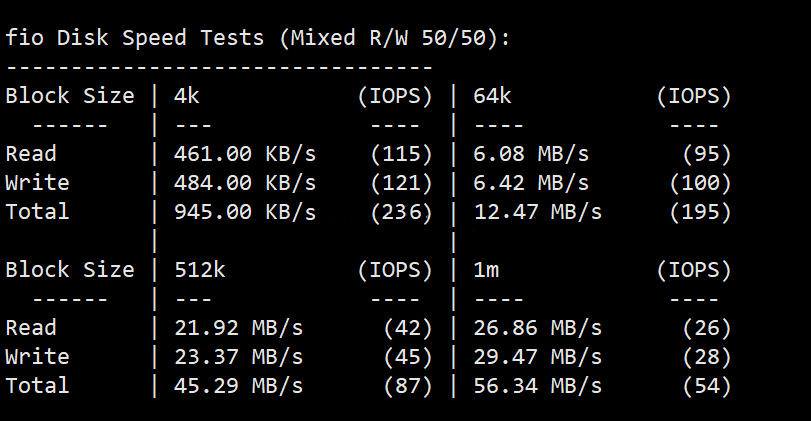Click the 4k block size header
This screenshot has height=421, width=811.
point(187,96)
